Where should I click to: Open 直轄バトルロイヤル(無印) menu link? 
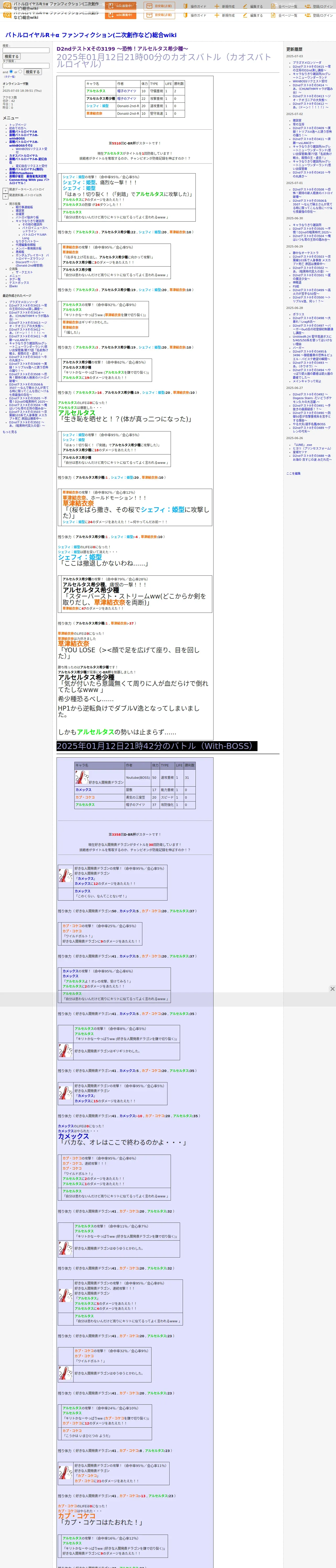click(26, 169)
